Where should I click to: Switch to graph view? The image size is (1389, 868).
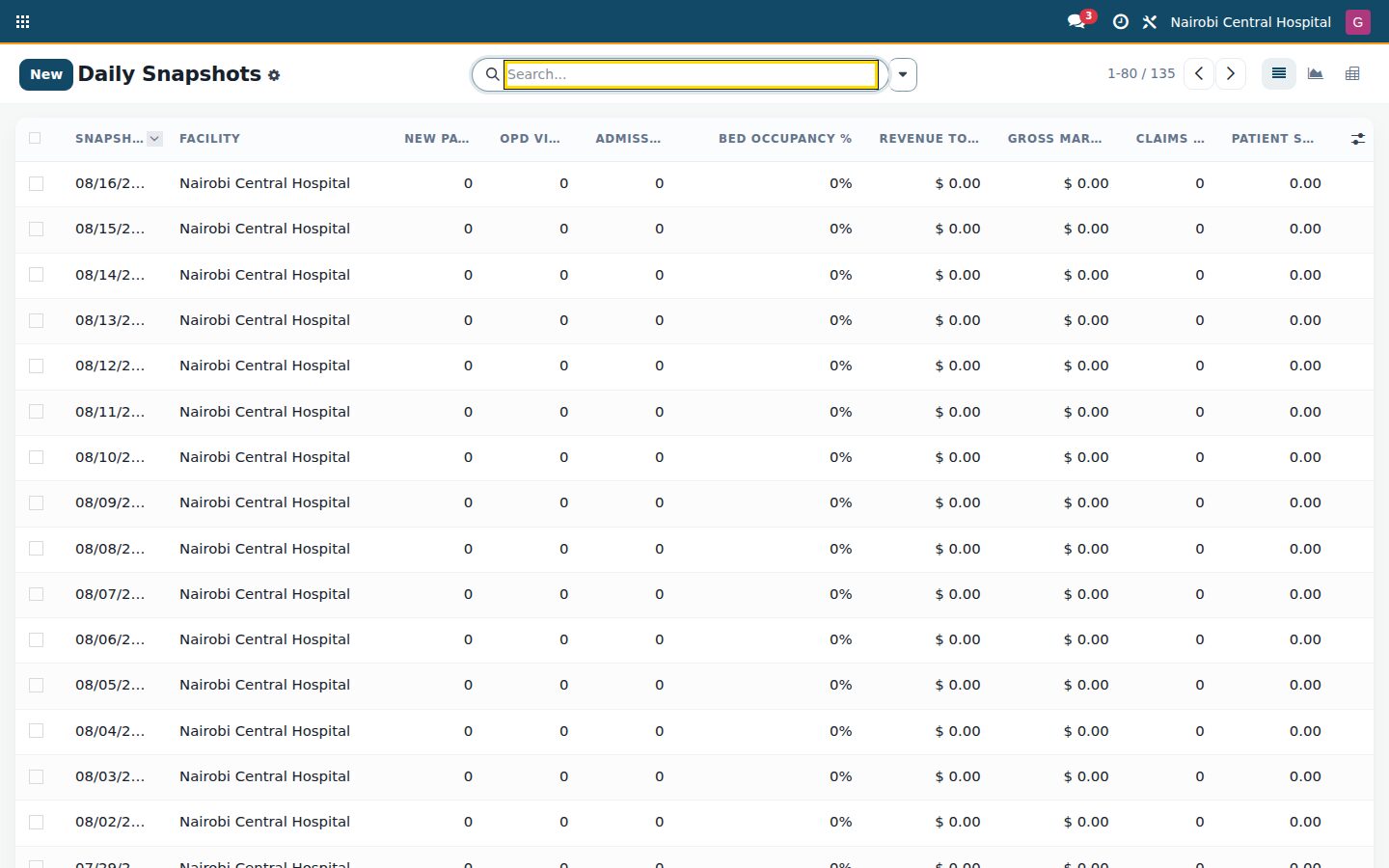[1316, 73]
